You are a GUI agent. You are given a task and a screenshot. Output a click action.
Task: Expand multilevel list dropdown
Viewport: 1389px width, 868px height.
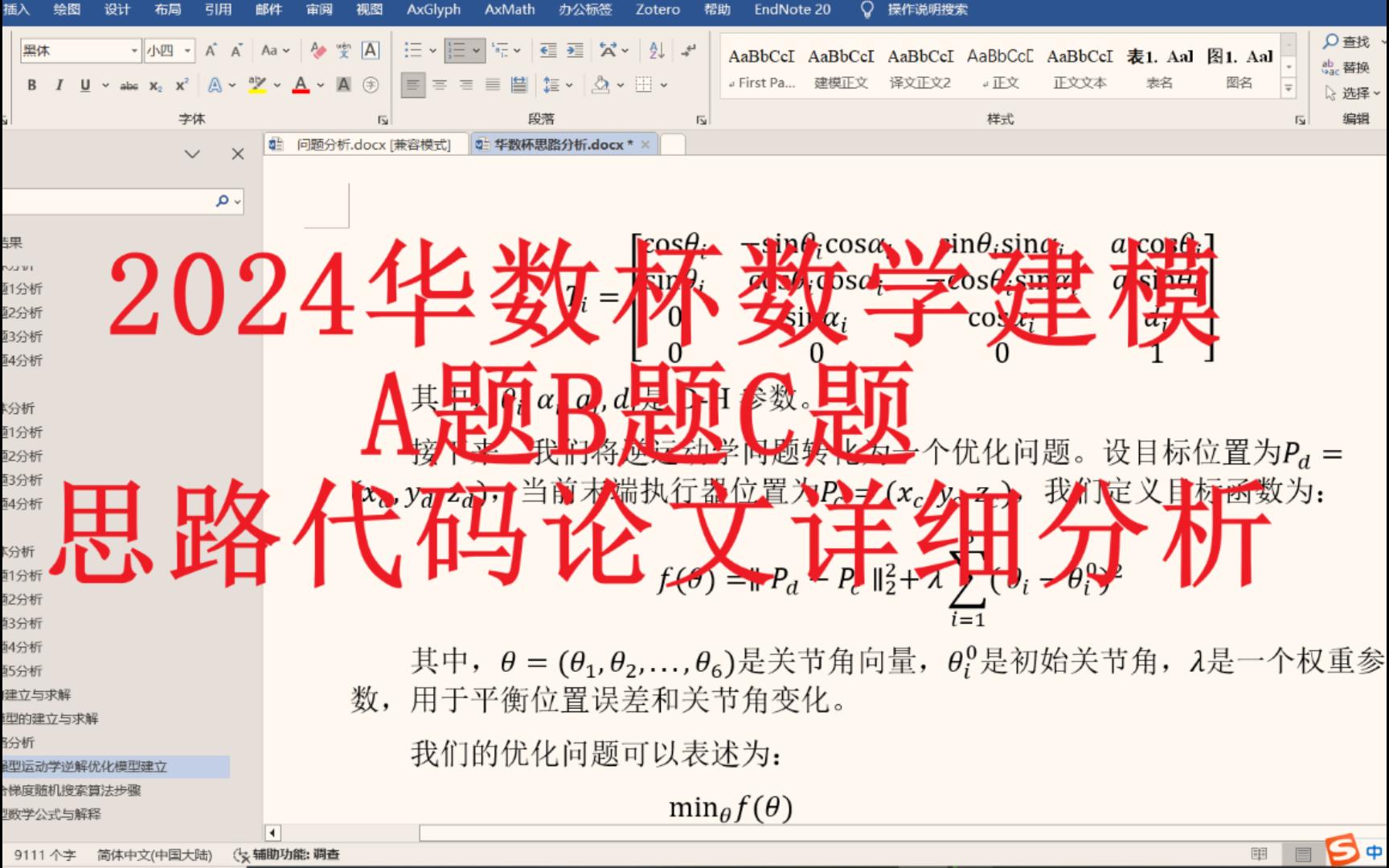click(517, 51)
